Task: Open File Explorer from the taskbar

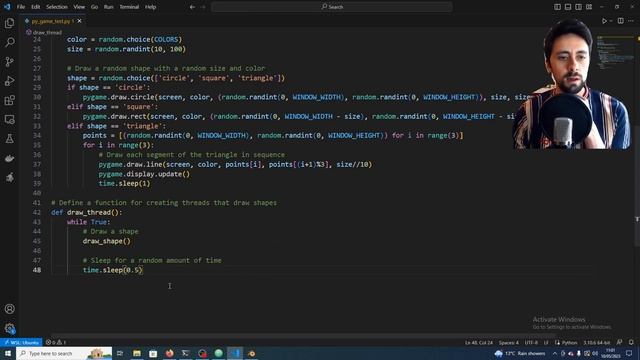Action: click(137, 353)
